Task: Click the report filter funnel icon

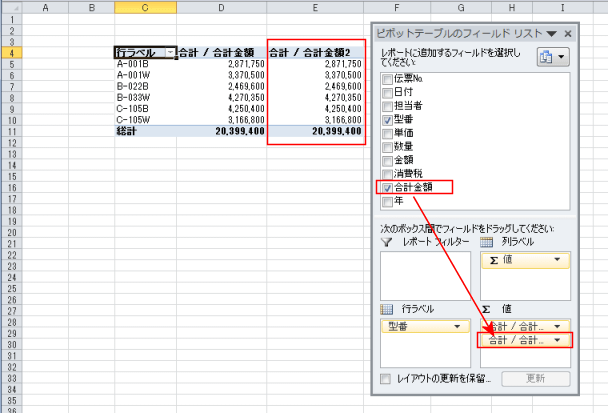Action: [387, 242]
